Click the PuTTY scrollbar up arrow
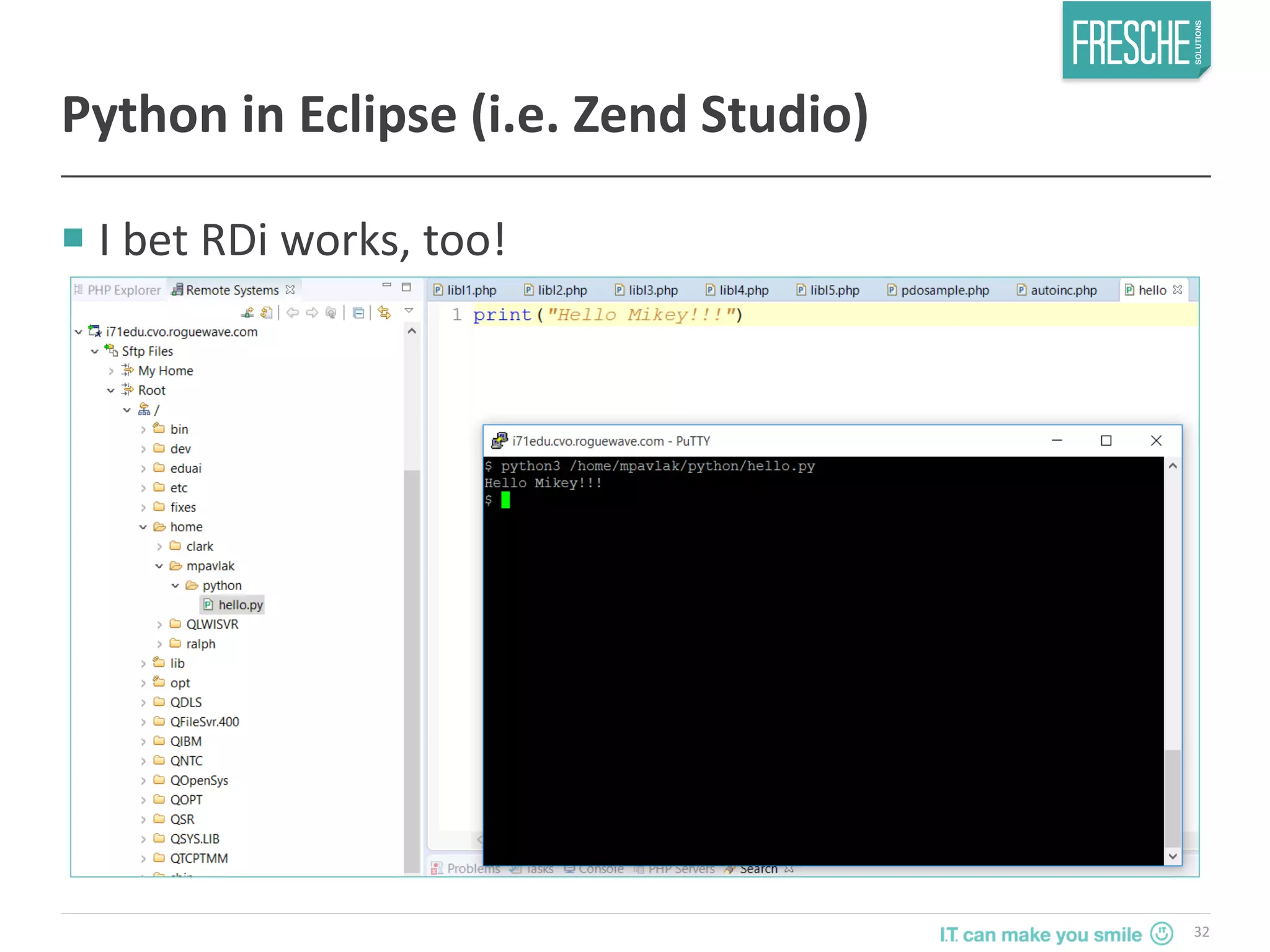The height and width of the screenshot is (952, 1270). pyautogui.click(x=1173, y=466)
